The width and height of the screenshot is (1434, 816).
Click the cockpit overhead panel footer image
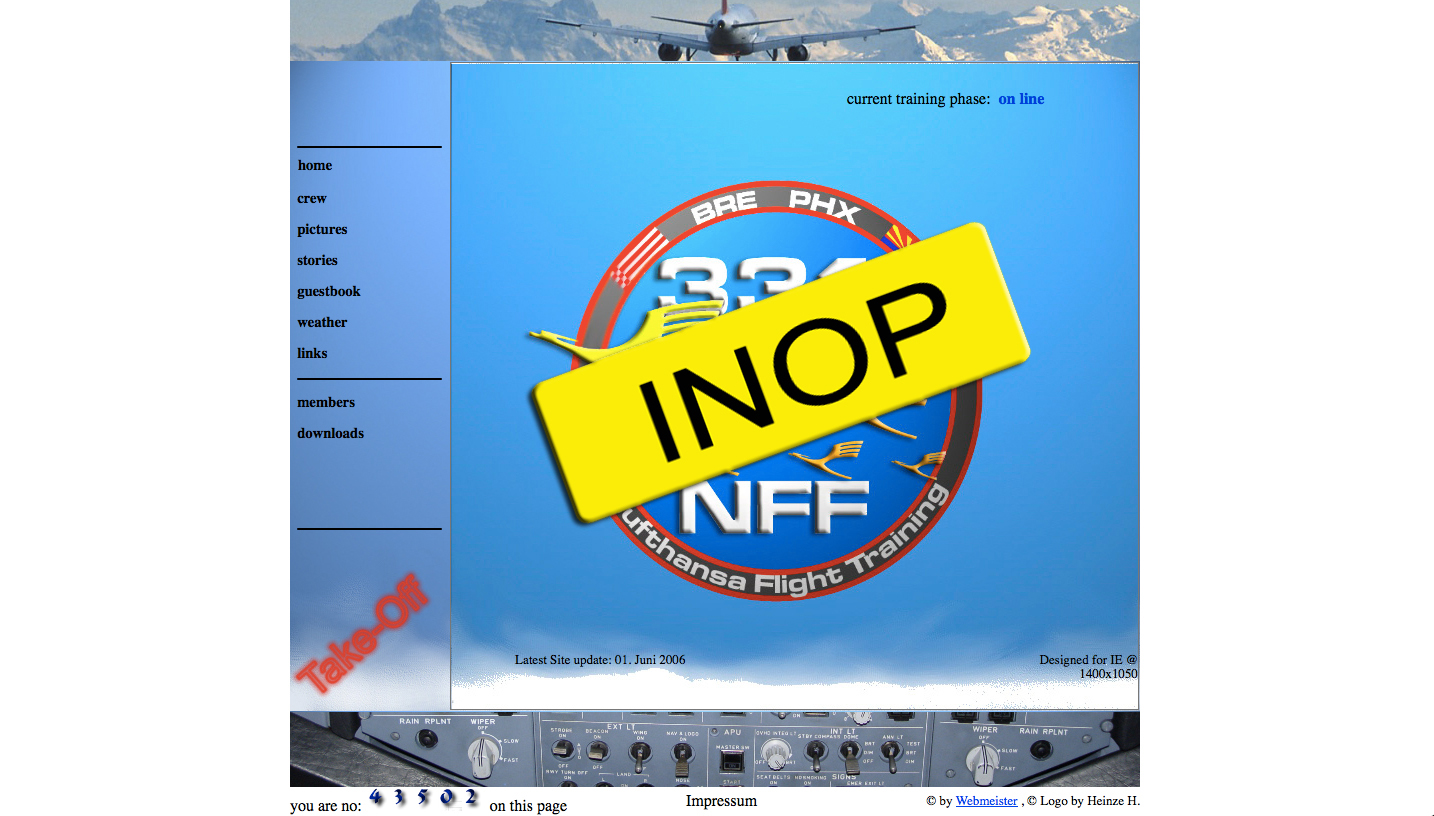point(715,749)
